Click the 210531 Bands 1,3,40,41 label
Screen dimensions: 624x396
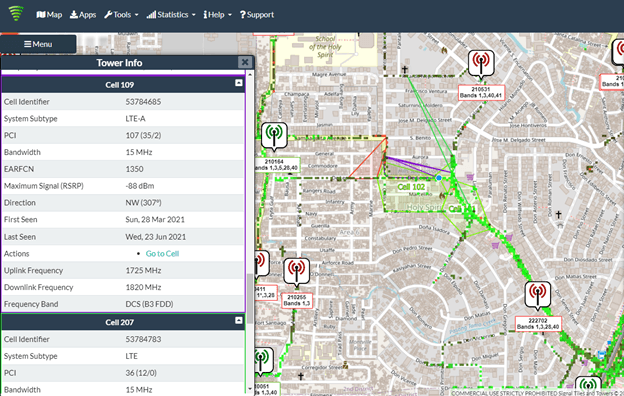pyautogui.click(x=481, y=92)
